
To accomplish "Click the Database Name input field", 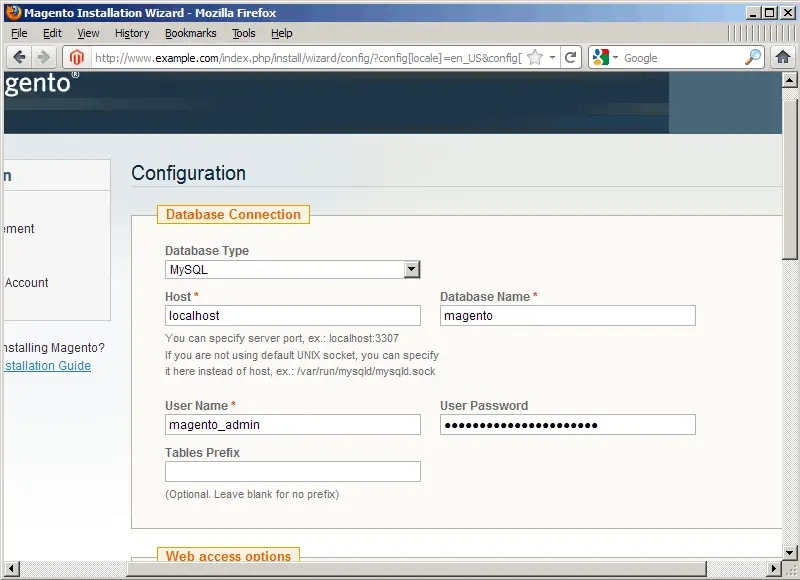I will pyautogui.click(x=568, y=316).
